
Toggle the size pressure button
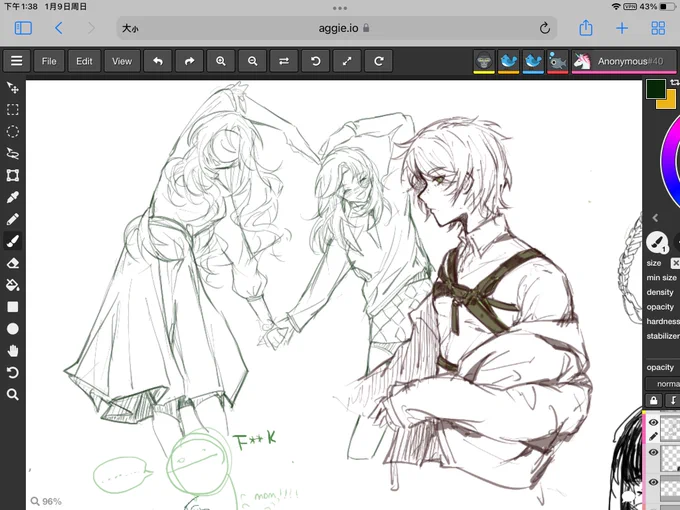676,263
